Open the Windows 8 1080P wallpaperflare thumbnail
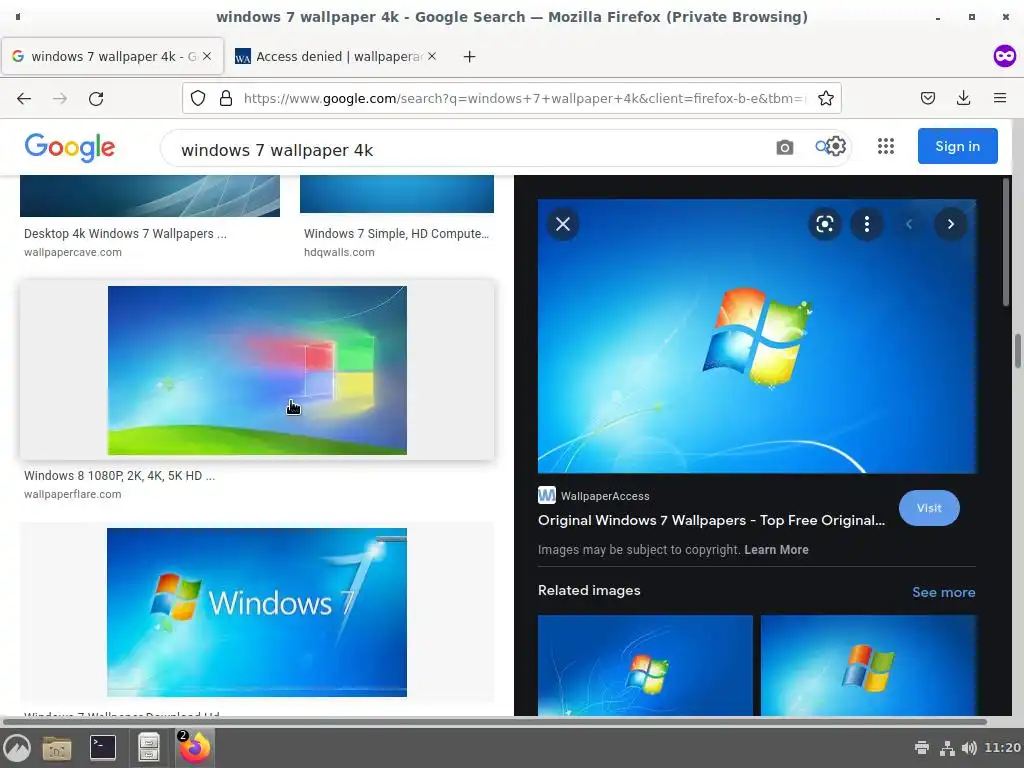The width and height of the screenshot is (1024, 768). [x=257, y=370]
